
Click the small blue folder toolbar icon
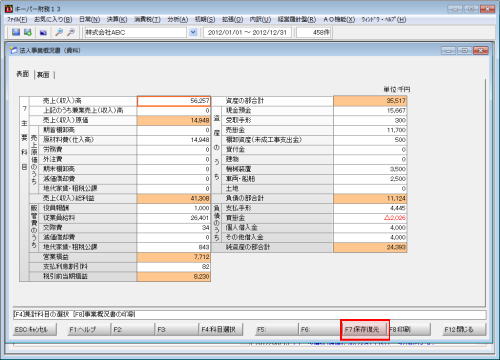coord(43,33)
